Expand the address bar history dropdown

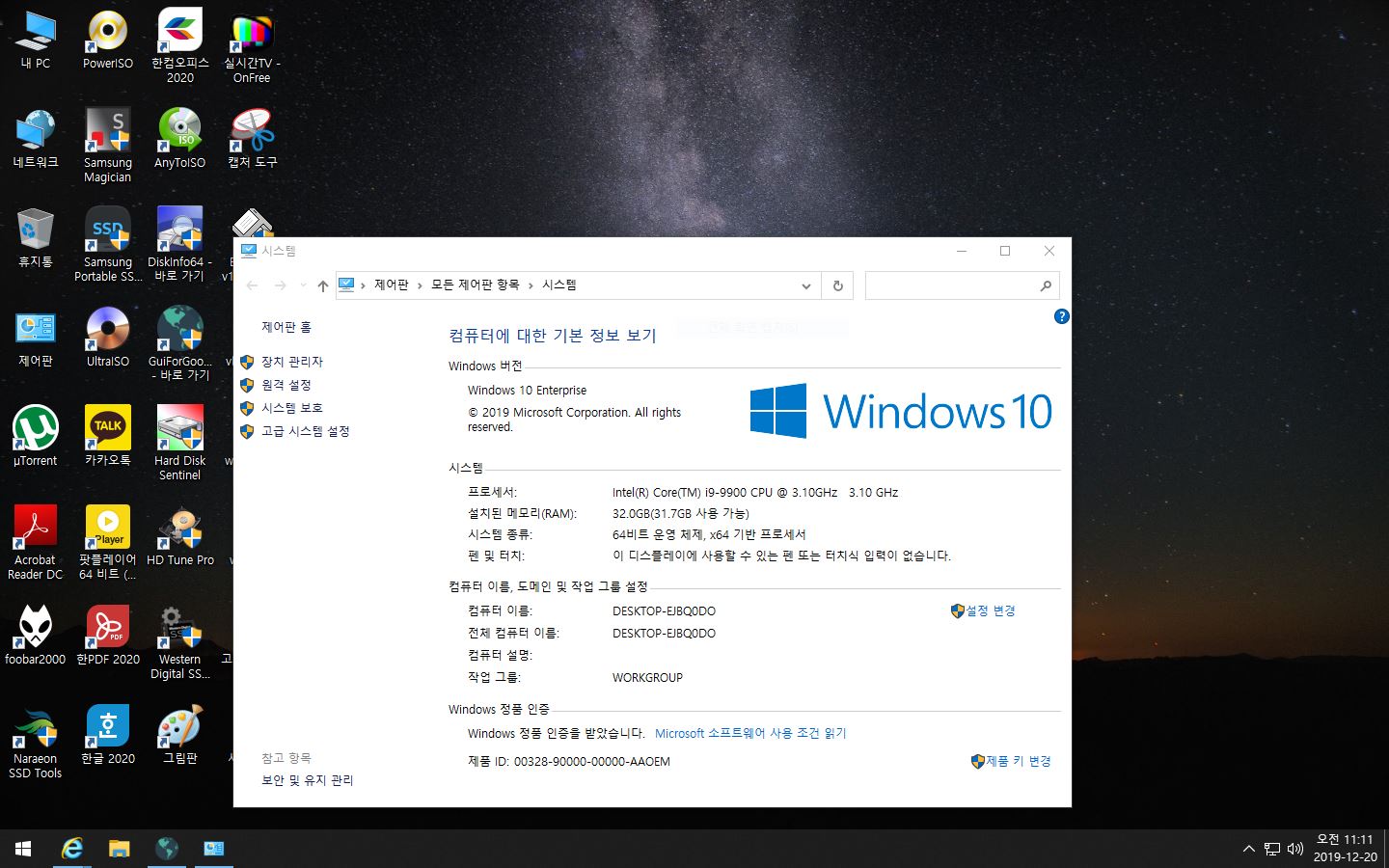(x=806, y=285)
